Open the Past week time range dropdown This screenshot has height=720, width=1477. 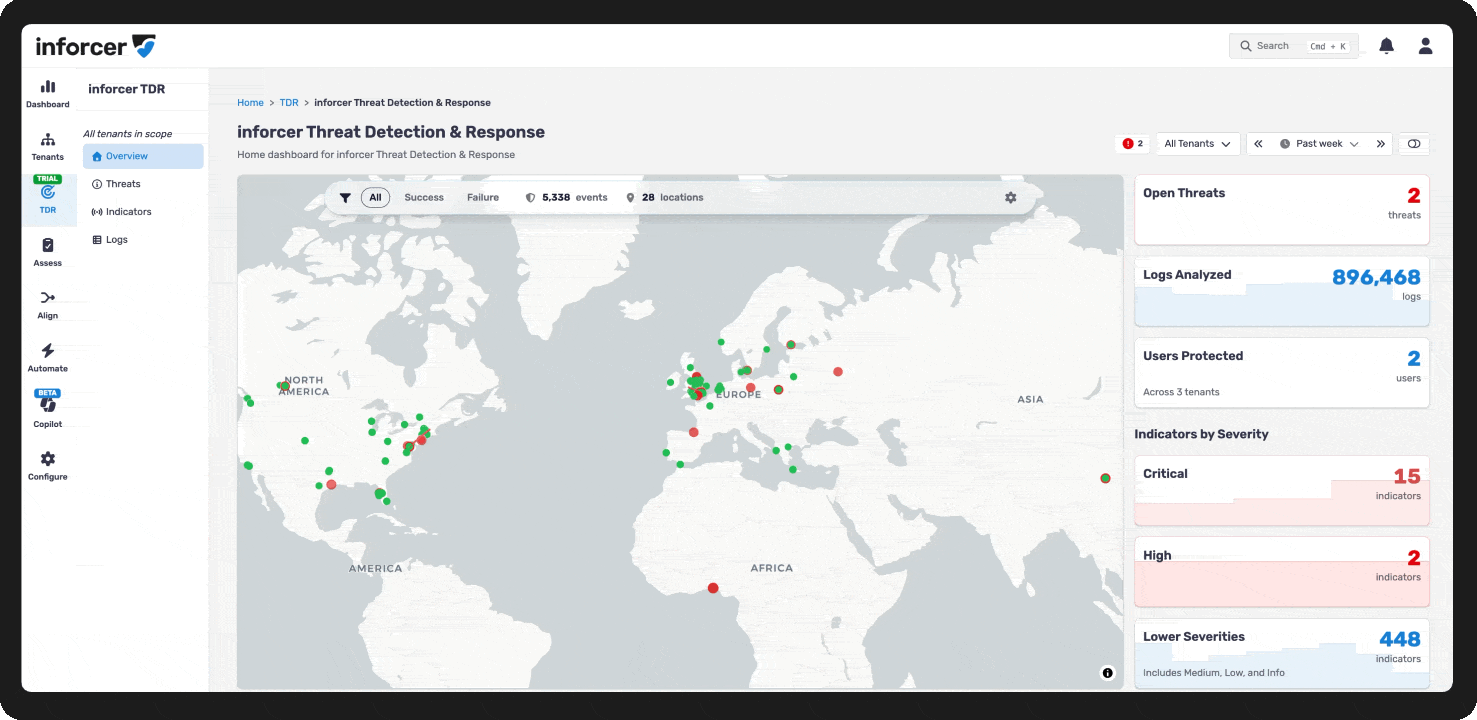(x=1319, y=144)
